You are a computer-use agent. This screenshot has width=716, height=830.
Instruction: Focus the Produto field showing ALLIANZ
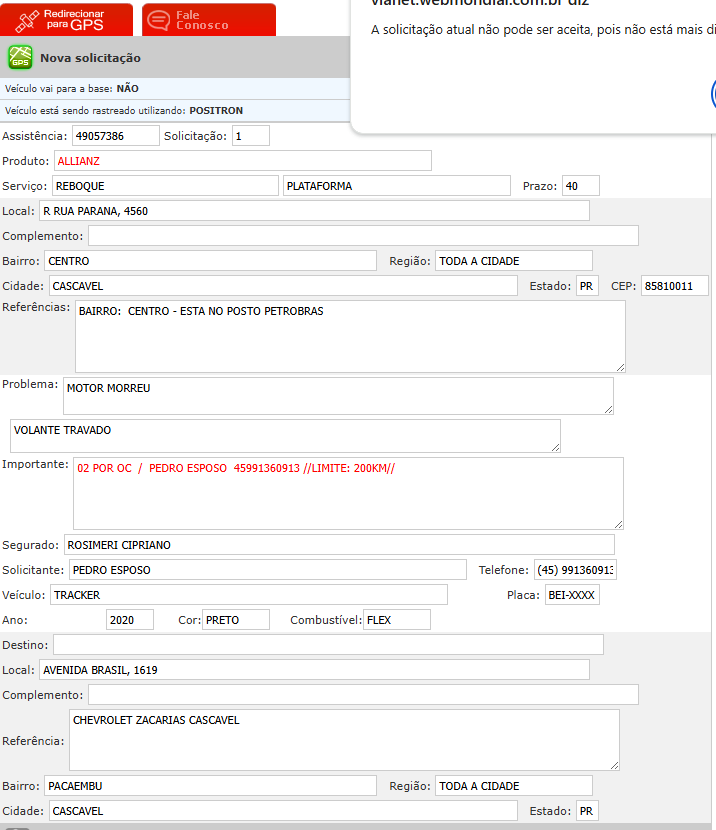coord(242,160)
